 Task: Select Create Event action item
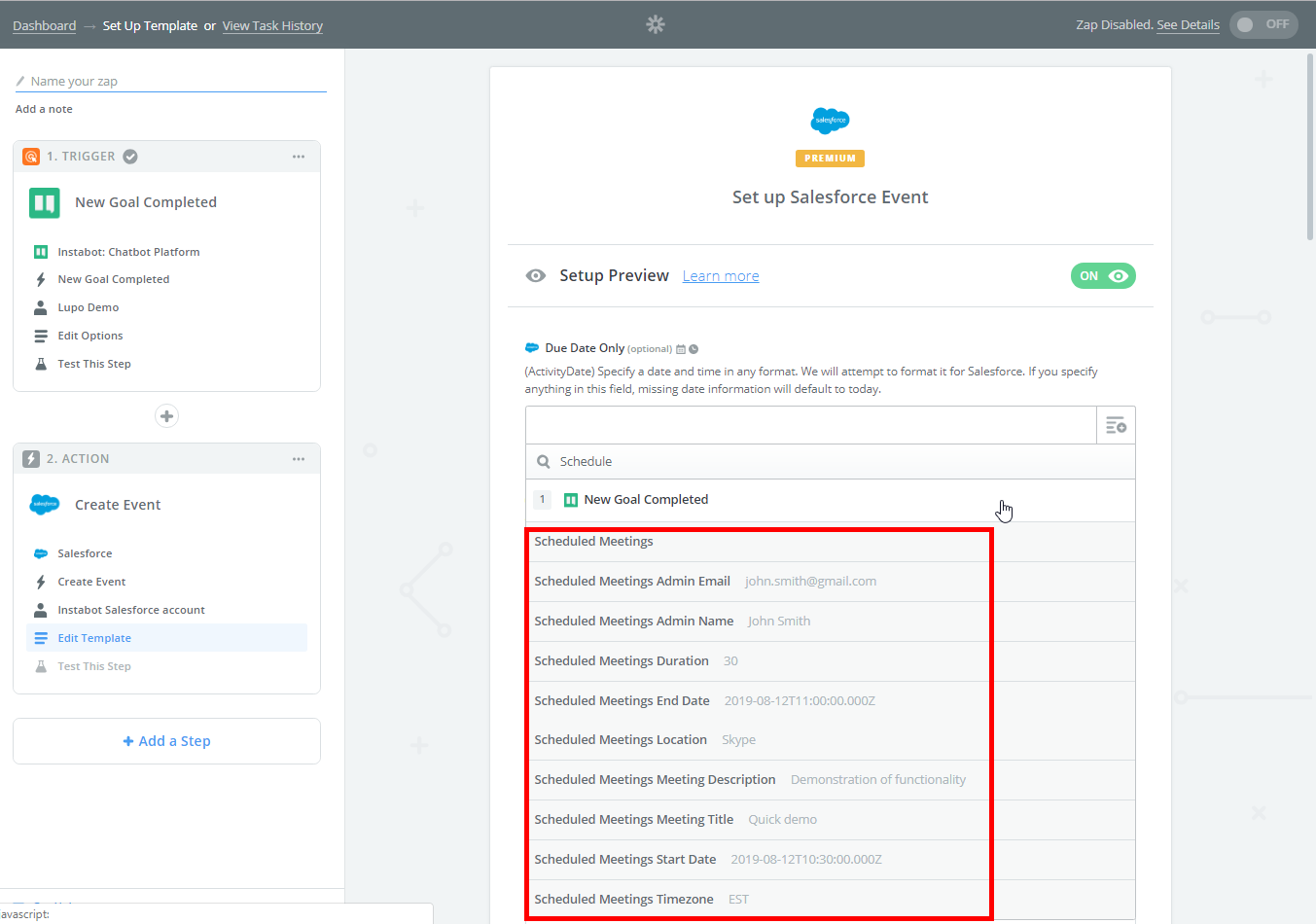click(91, 582)
